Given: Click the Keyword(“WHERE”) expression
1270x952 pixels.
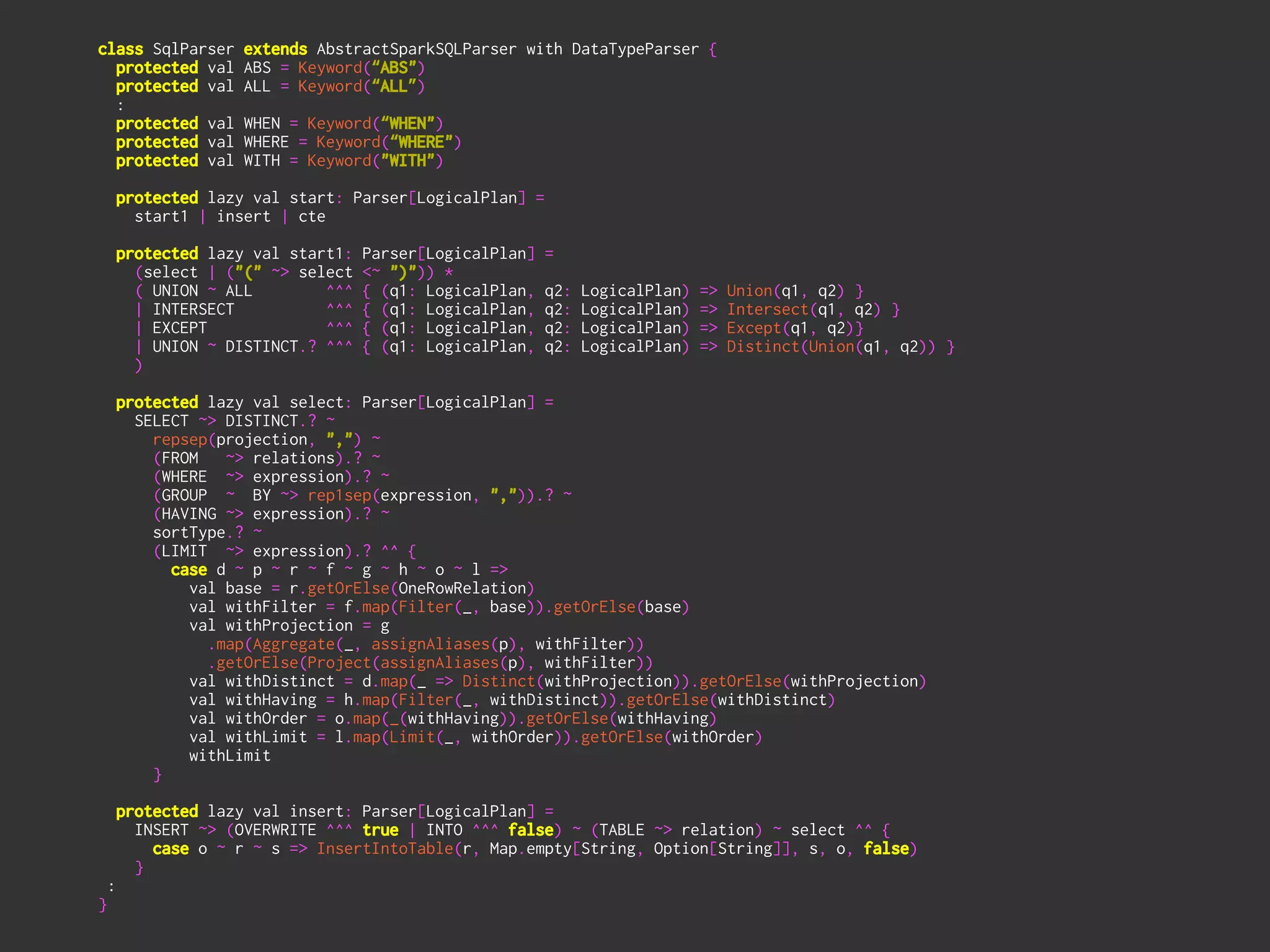Looking at the screenshot, I should point(389,142).
